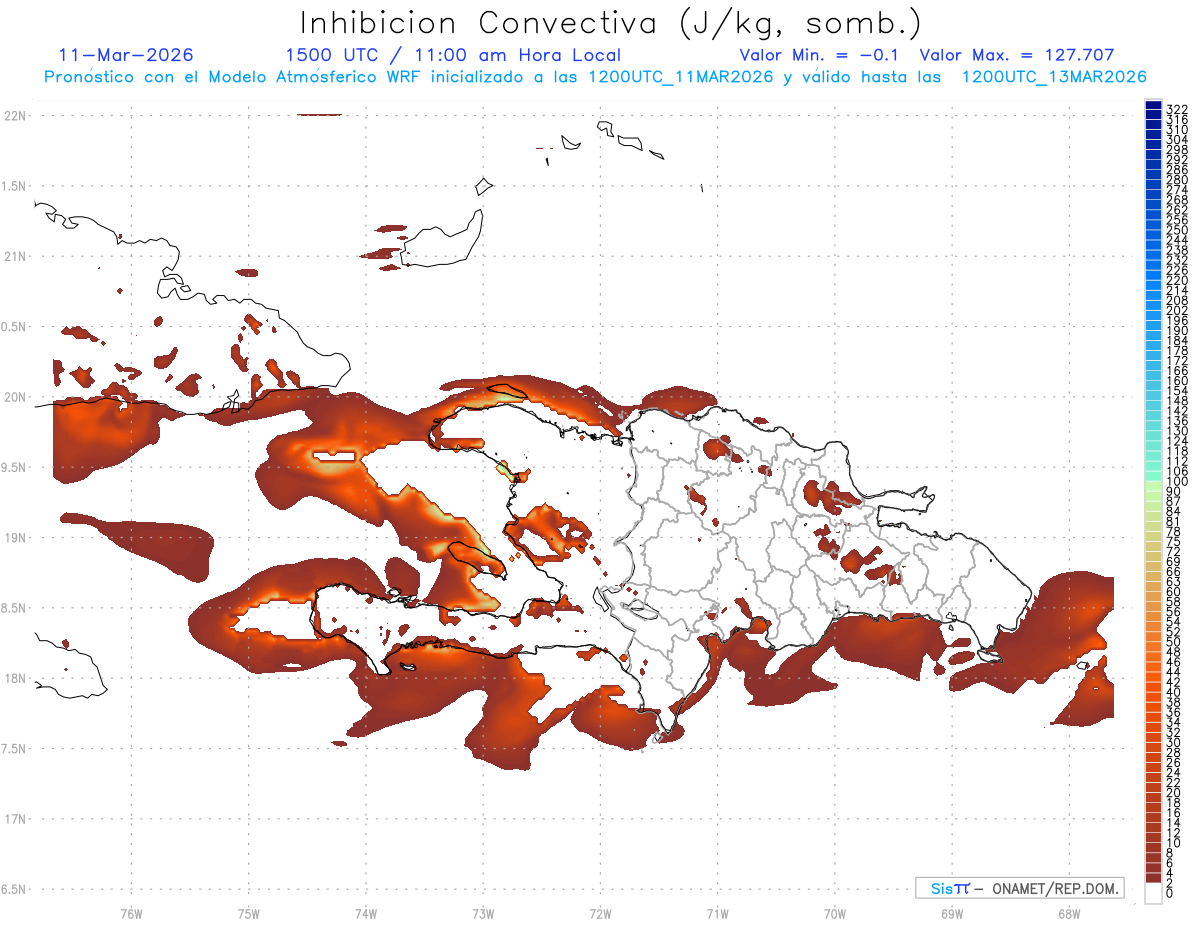Select the date label '11-Mar-2026'

(x=127, y=55)
